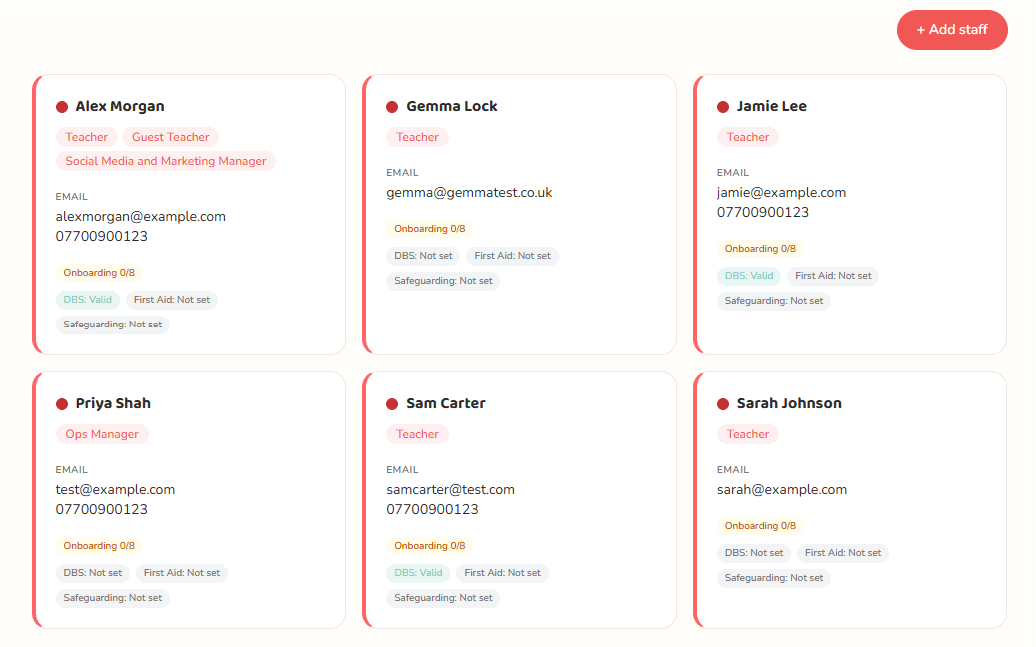Click Priya Shah's phone number 07700900123

point(102,510)
